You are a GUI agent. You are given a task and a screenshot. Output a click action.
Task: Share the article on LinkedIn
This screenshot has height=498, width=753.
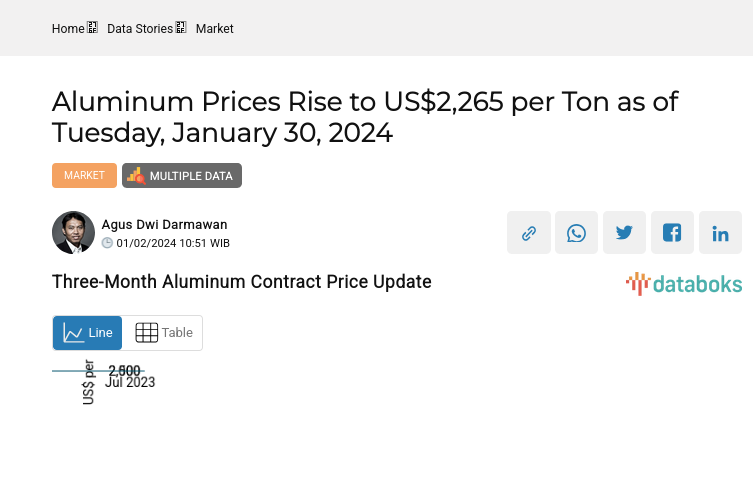click(x=721, y=233)
